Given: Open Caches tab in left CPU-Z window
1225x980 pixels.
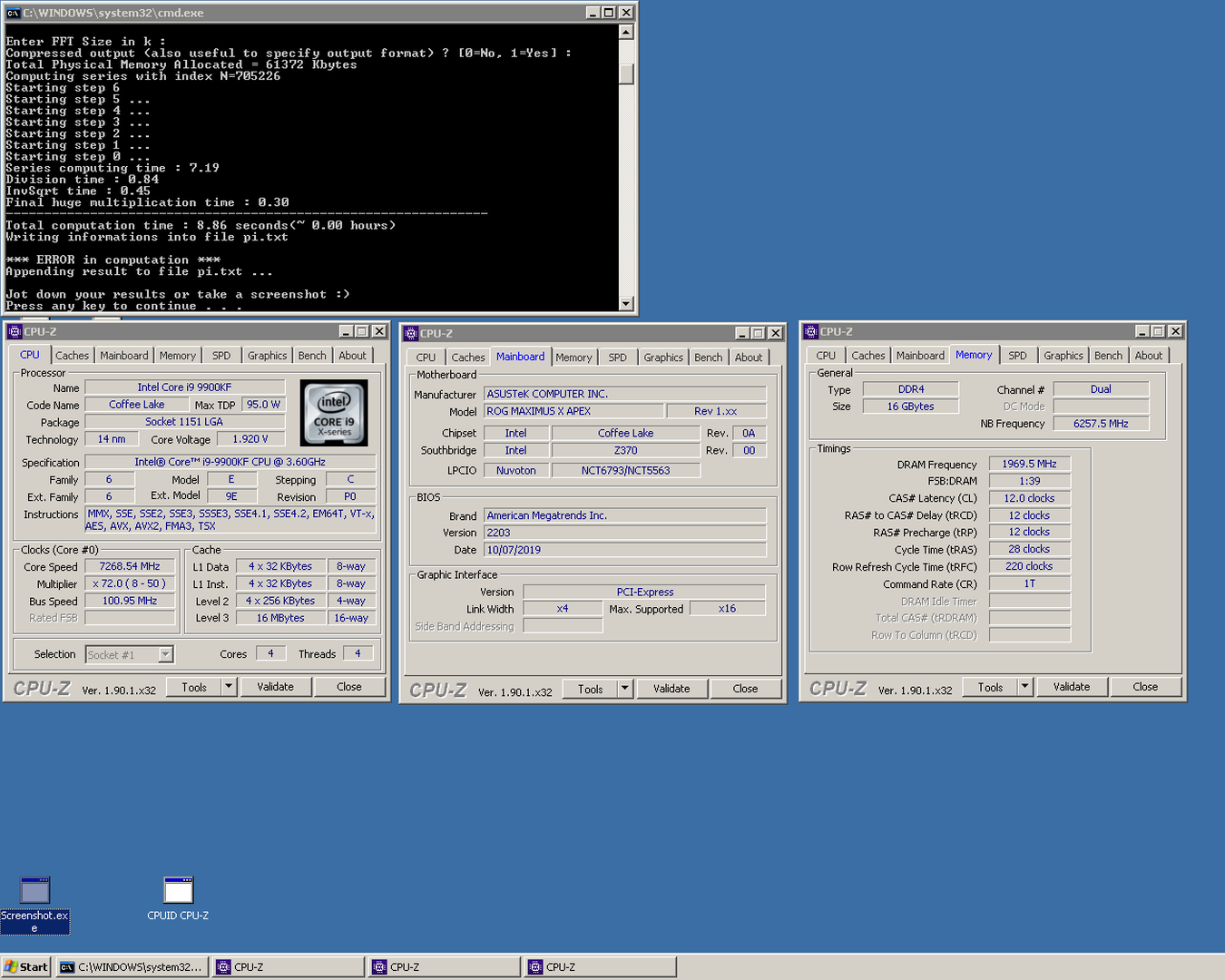Looking at the screenshot, I should (72, 356).
